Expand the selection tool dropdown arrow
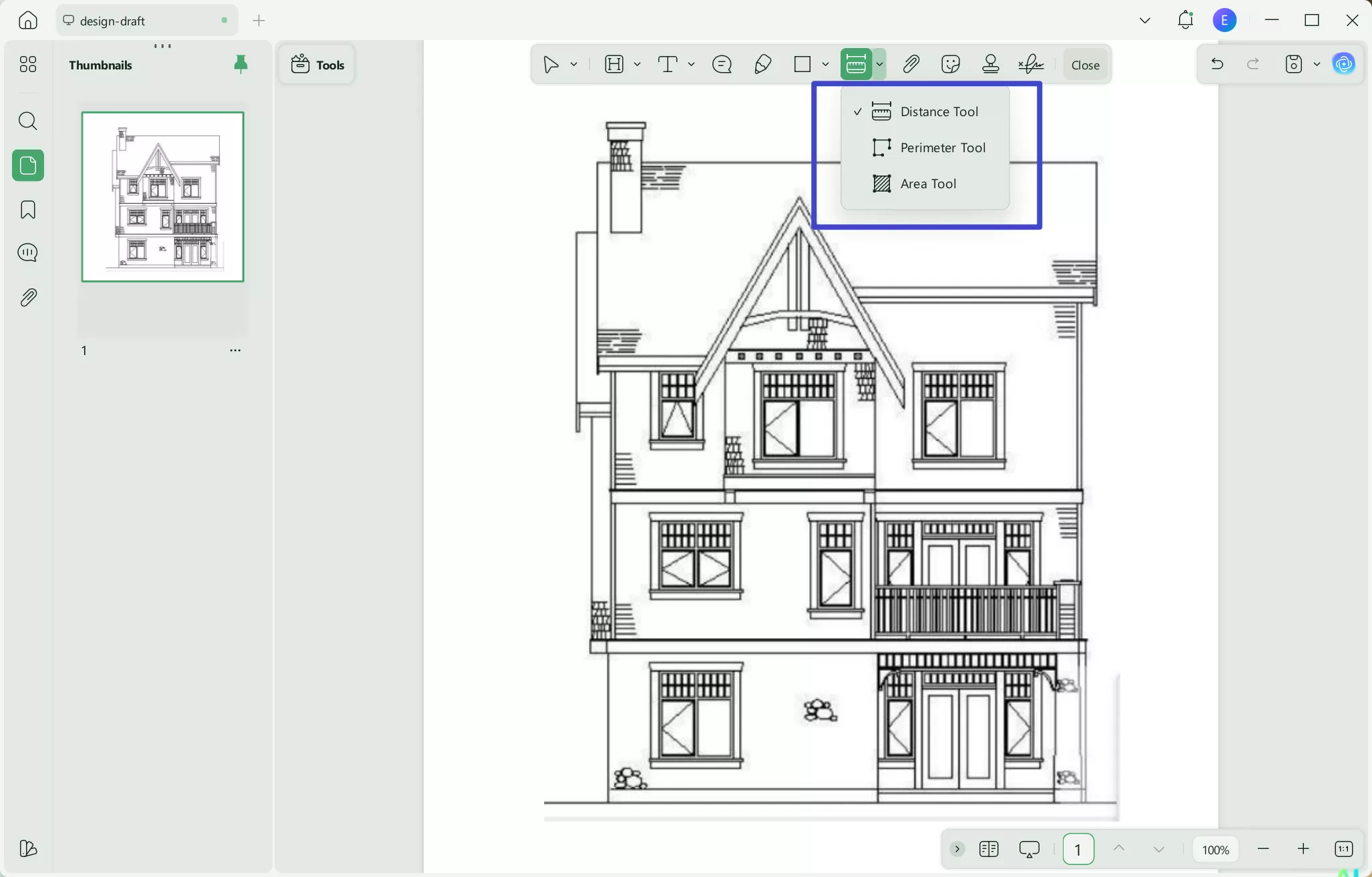 pyautogui.click(x=573, y=64)
